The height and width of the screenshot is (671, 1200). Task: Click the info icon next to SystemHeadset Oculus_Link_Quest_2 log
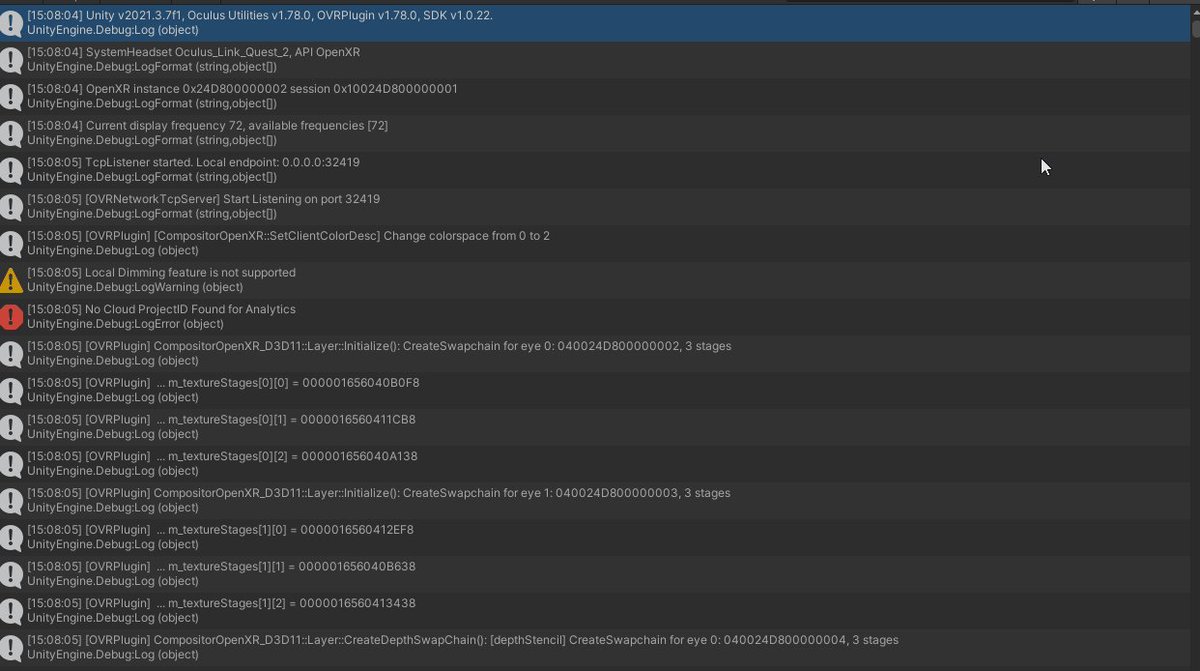point(11,60)
